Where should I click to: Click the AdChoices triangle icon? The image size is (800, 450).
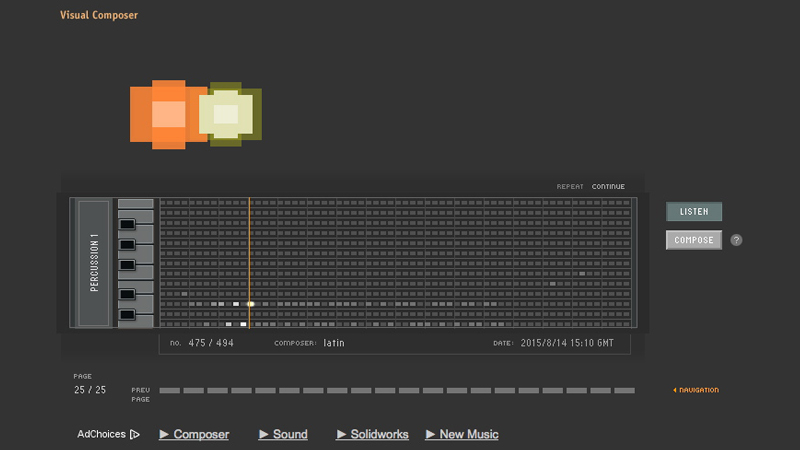click(x=135, y=434)
